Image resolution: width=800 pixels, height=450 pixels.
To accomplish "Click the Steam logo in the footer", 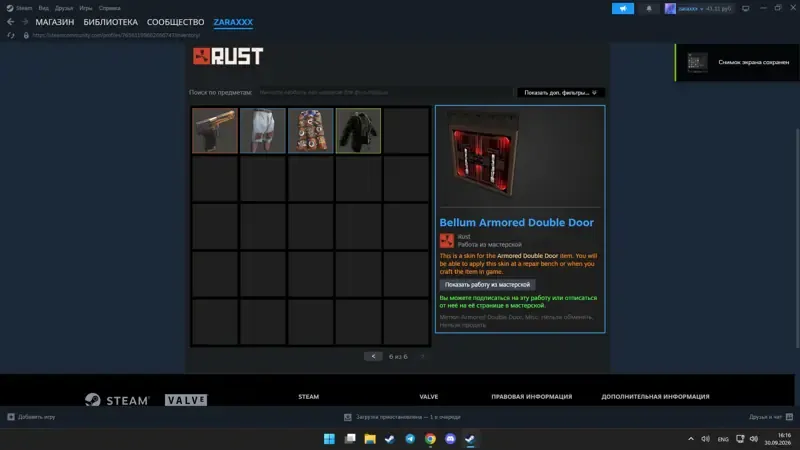I will (117, 400).
